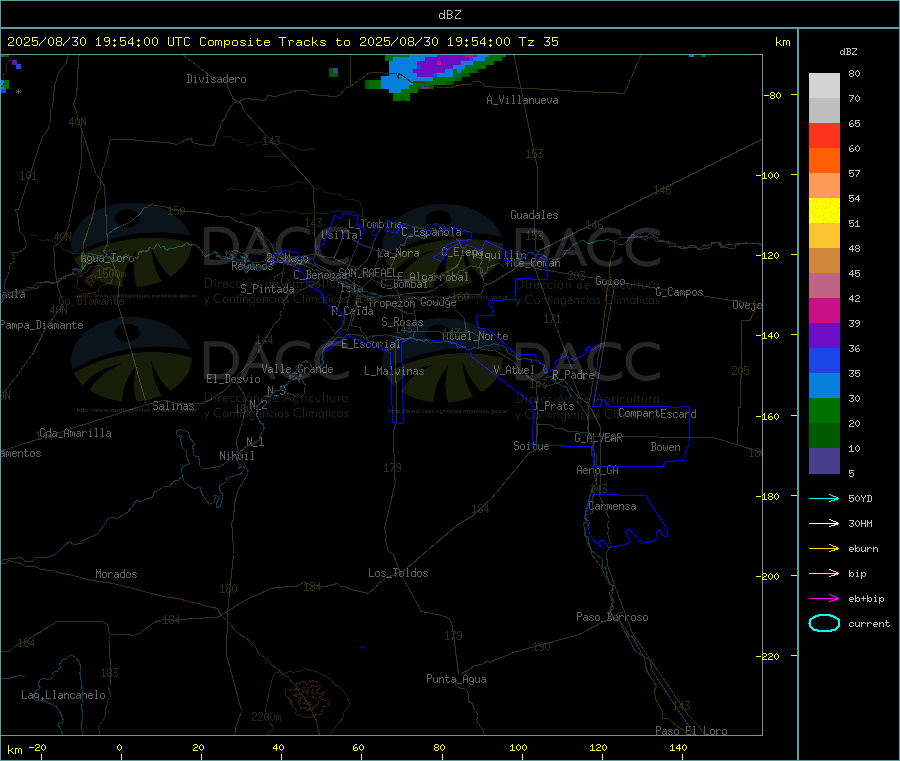Screen dimensions: 900x761
Task: Click the Soitue map label
Action: [x=532, y=446]
